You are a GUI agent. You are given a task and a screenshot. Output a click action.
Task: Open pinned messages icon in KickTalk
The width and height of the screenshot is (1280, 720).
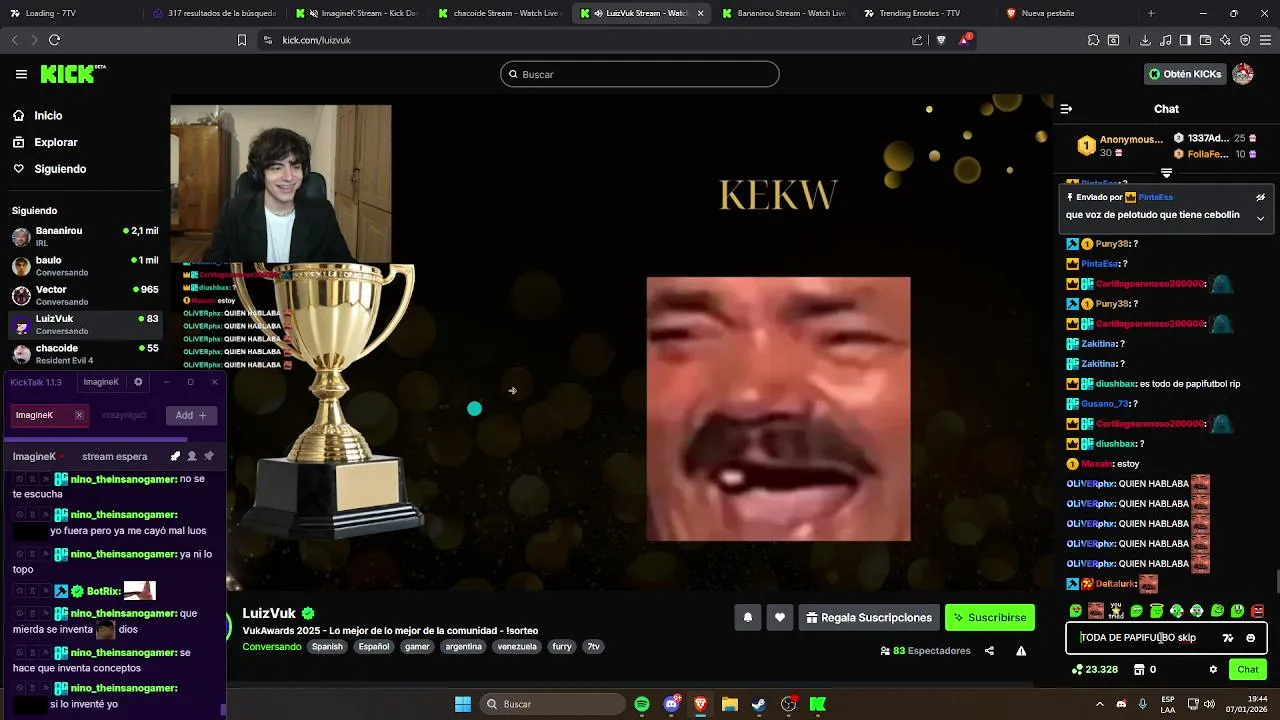(209, 456)
